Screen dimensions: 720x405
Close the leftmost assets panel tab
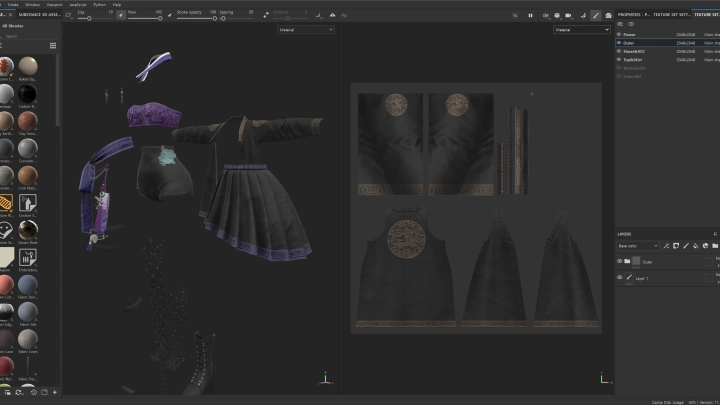point(11,15)
